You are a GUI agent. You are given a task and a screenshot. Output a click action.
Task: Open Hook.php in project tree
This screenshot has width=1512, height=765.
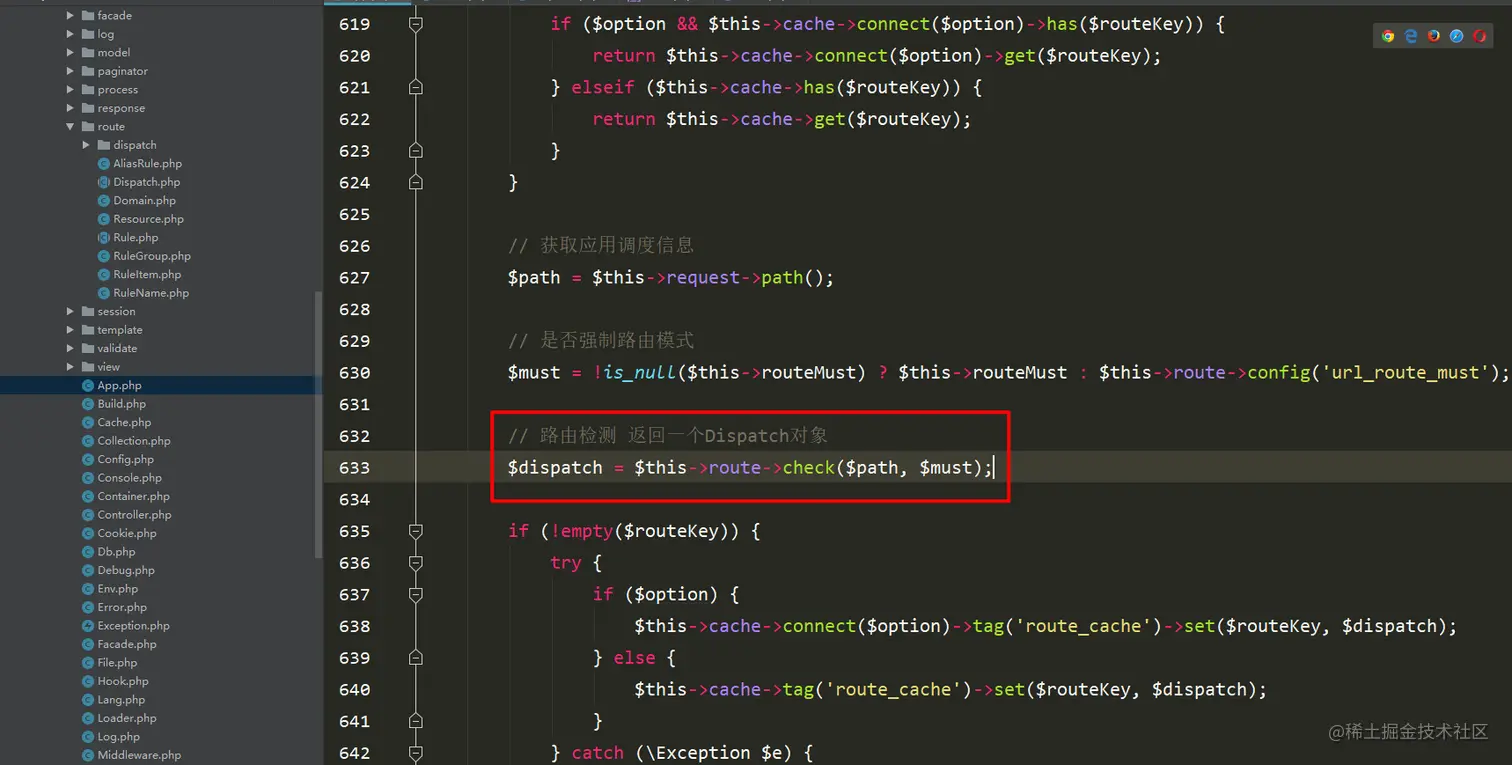pyautogui.click(x=122, y=682)
